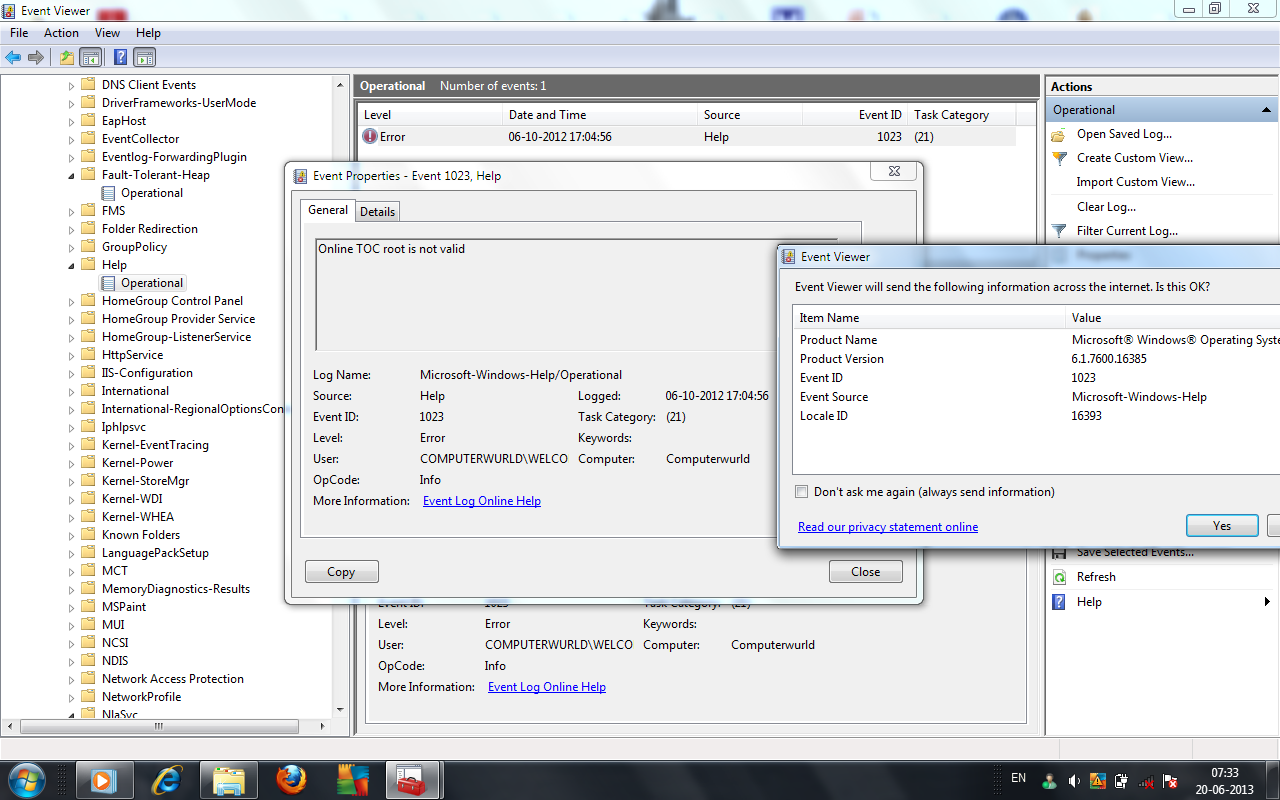Click Yes in Event Viewer dialog
This screenshot has width=1280, height=800.
tap(1222, 526)
